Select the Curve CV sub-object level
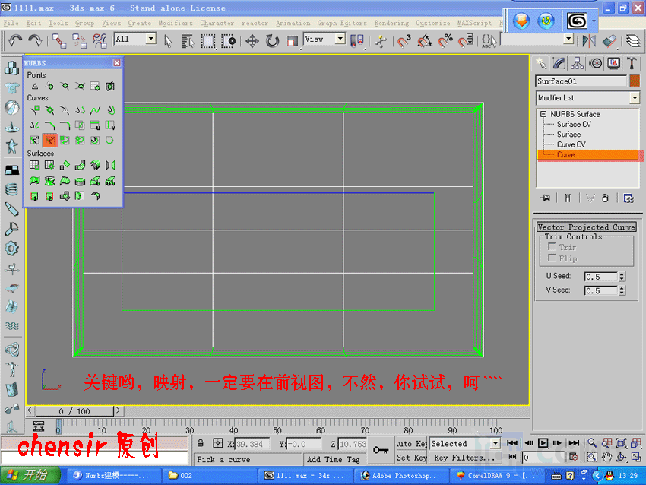Screen dimensions: 646x485 point(571,144)
